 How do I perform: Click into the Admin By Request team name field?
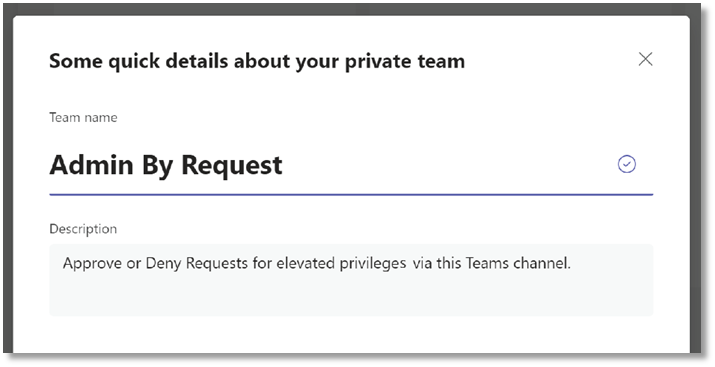click(351, 165)
